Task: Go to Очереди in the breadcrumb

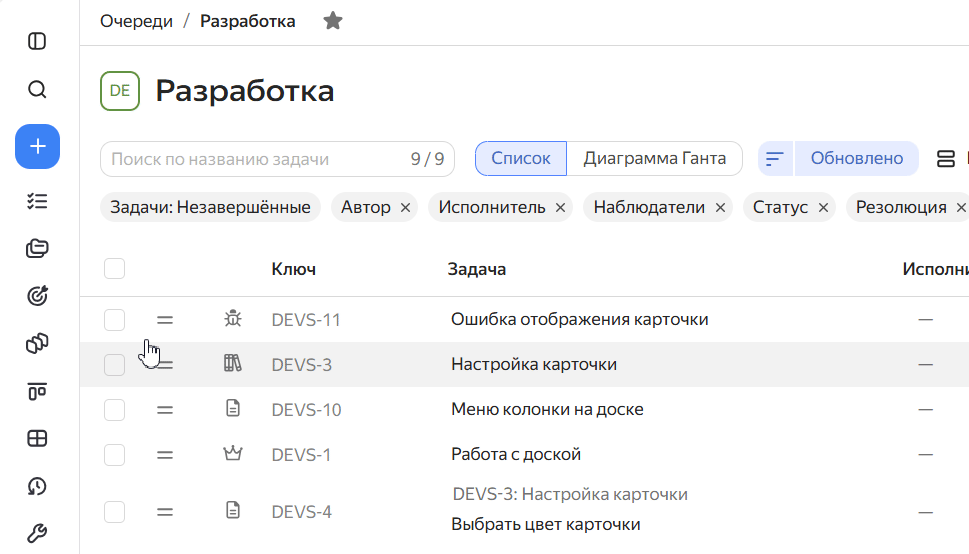Action: (137, 21)
